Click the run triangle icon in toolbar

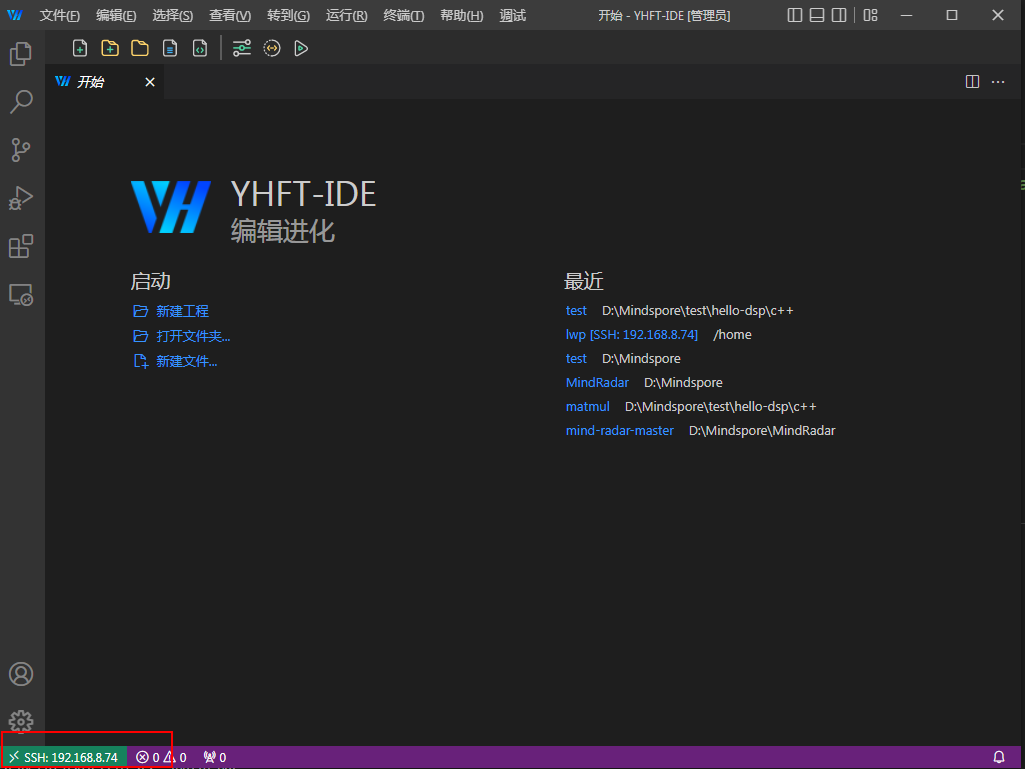[301, 48]
